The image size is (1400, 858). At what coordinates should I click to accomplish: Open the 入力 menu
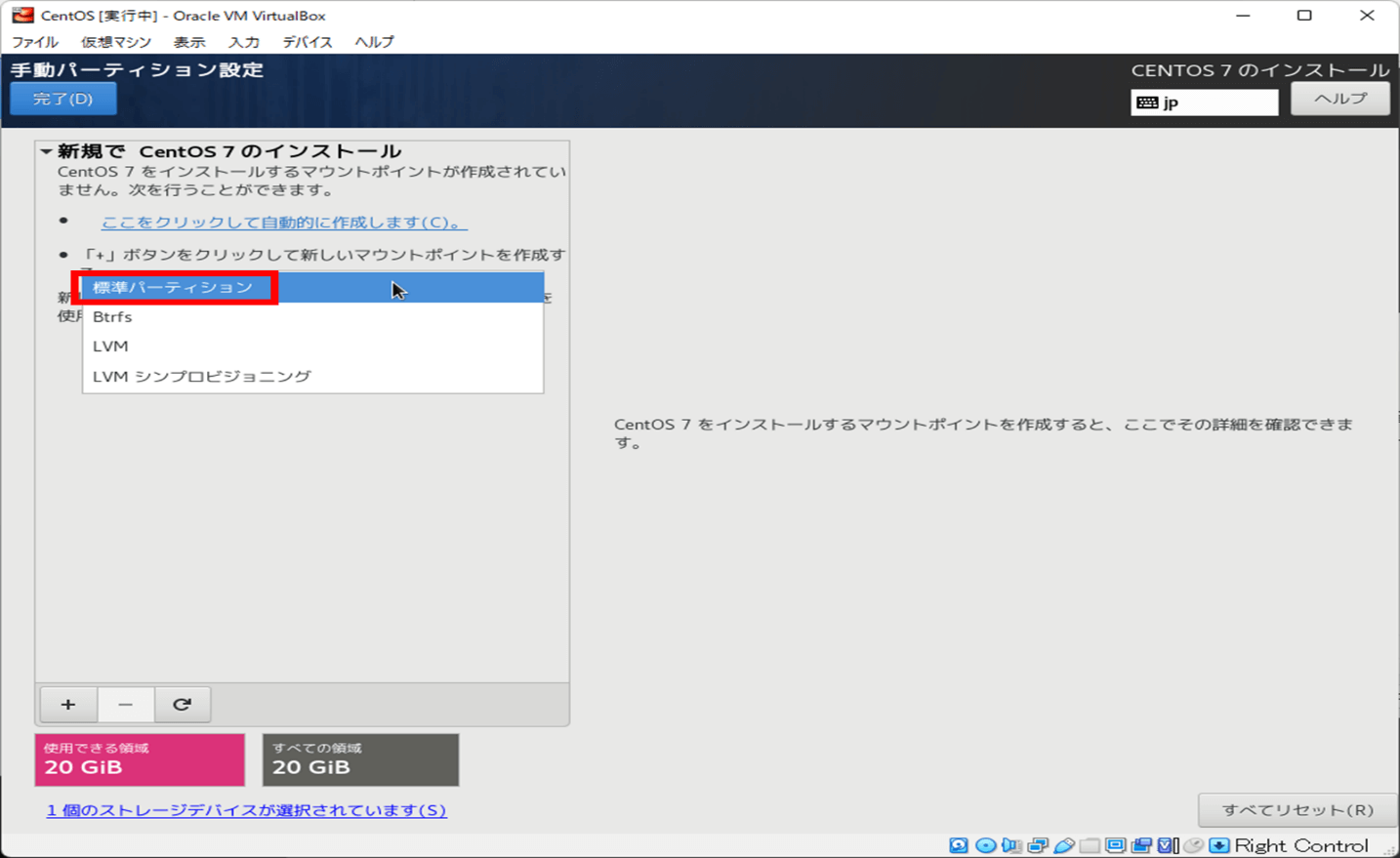[x=244, y=42]
